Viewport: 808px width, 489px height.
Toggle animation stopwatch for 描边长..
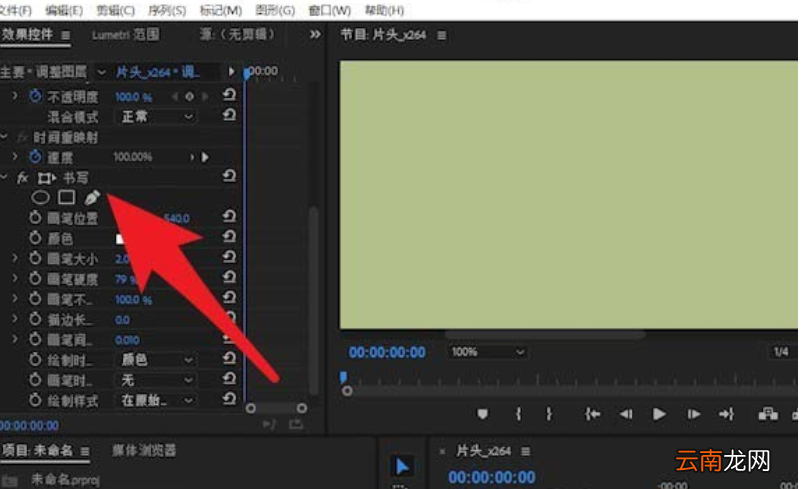pyautogui.click(x=35, y=318)
